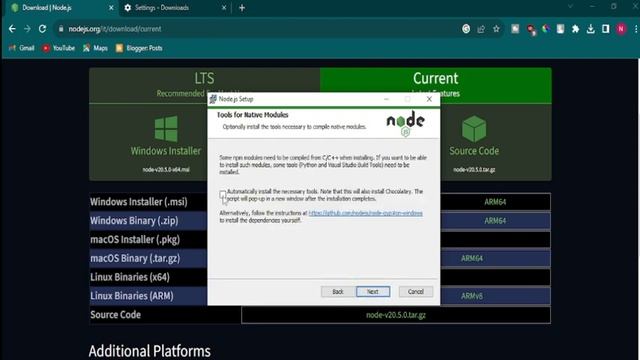Viewport: 640px width, 360px height.
Task: Switch to Settings - Downloads browser tab
Action: pos(175,8)
